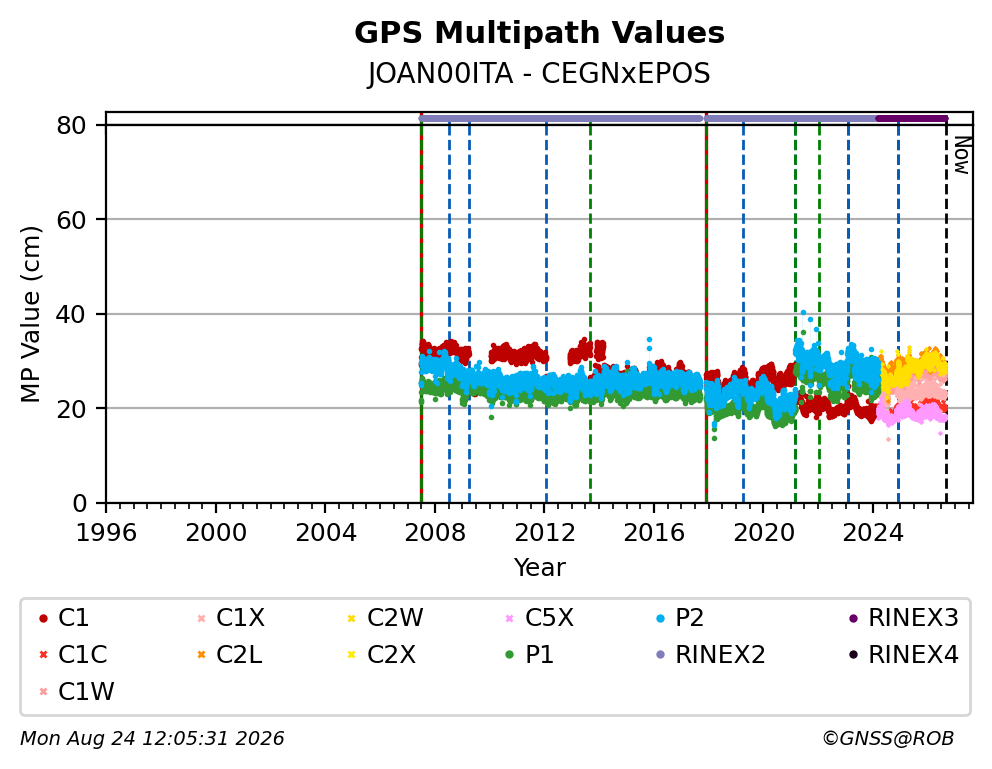Select the RINEX4 legend entry
Screen dimensions: 992x769
point(903,655)
